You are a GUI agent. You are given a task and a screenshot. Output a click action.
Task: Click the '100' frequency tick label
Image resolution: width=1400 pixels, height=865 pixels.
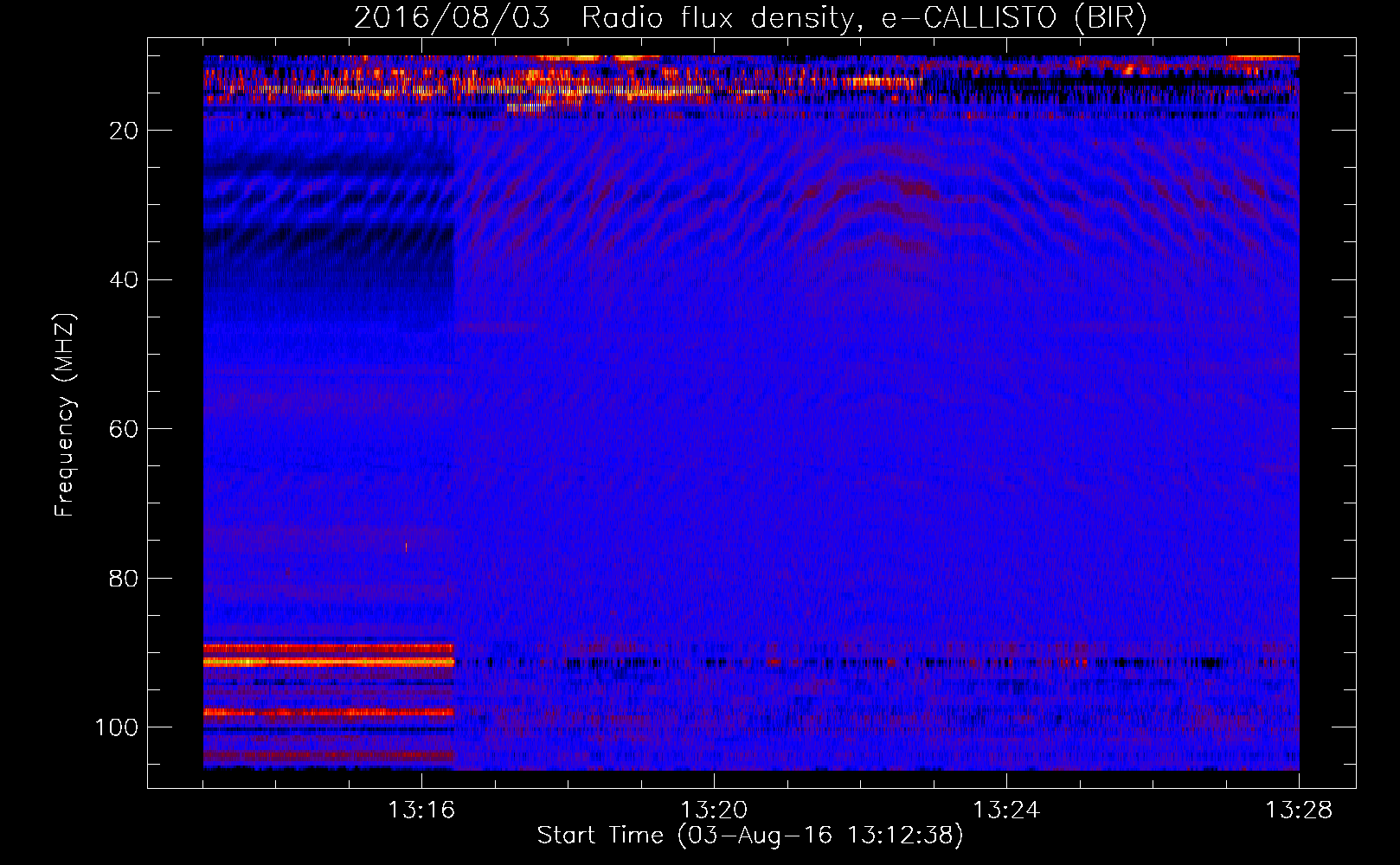coord(117,727)
